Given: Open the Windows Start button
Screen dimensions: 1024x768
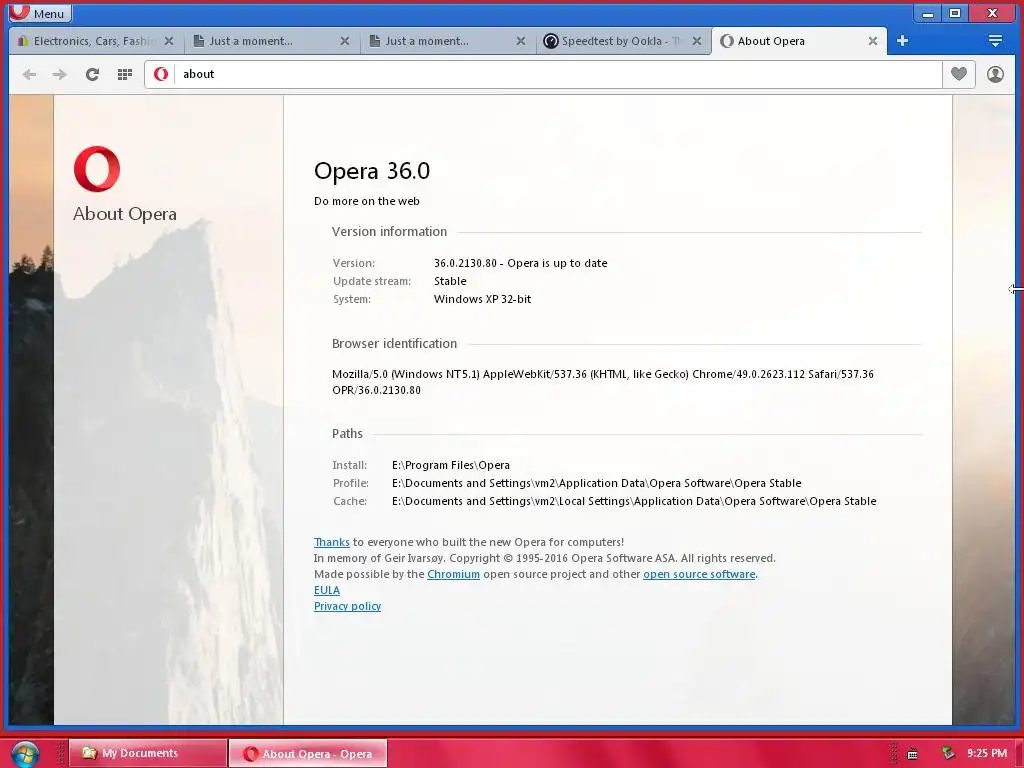Looking at the screenshot, I should (25, 754).
